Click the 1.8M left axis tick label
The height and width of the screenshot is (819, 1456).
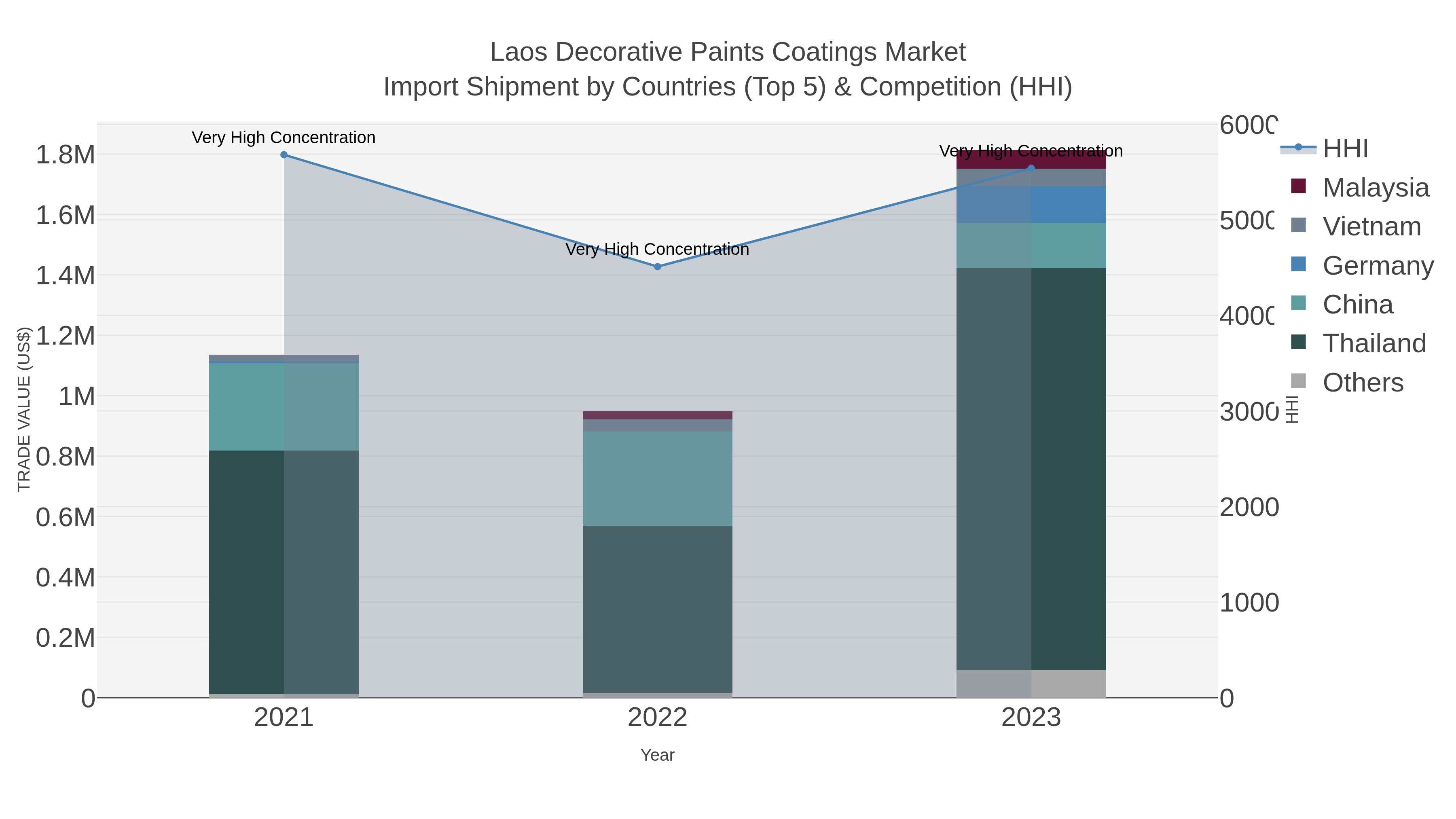(x=66, y=155)
